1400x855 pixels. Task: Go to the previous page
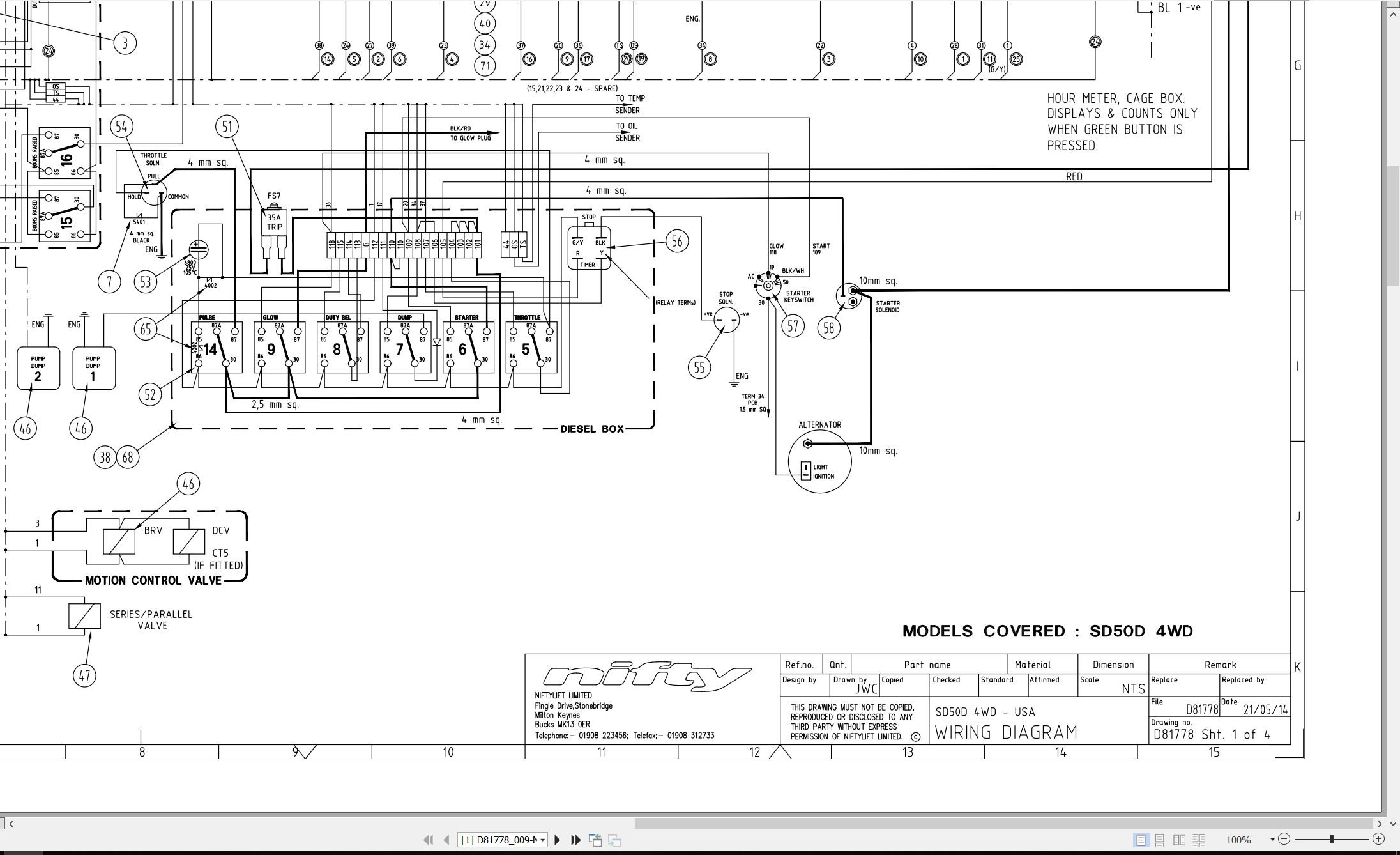(446, 840)
